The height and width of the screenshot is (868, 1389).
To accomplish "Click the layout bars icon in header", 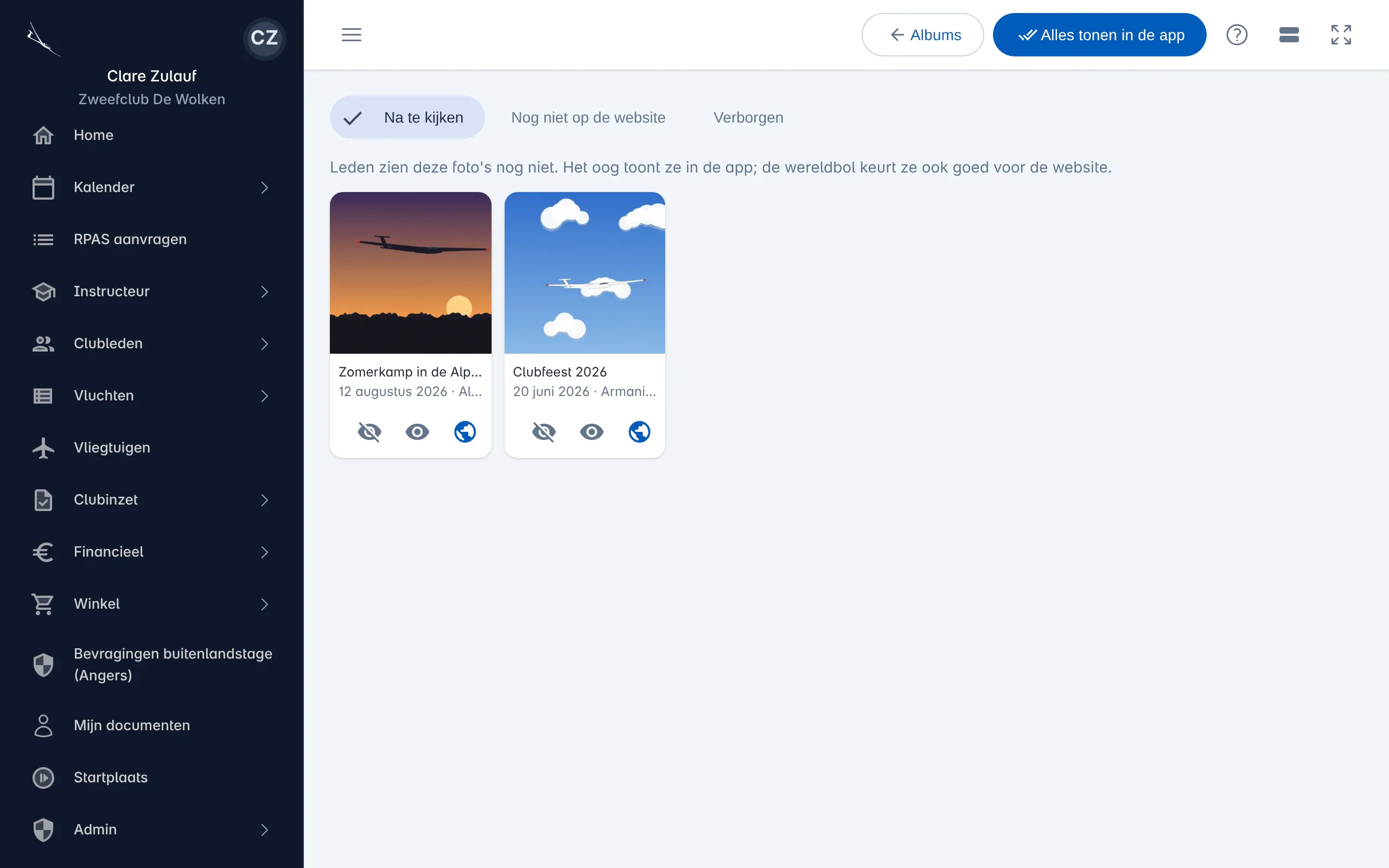I will tap(1289, 35).
